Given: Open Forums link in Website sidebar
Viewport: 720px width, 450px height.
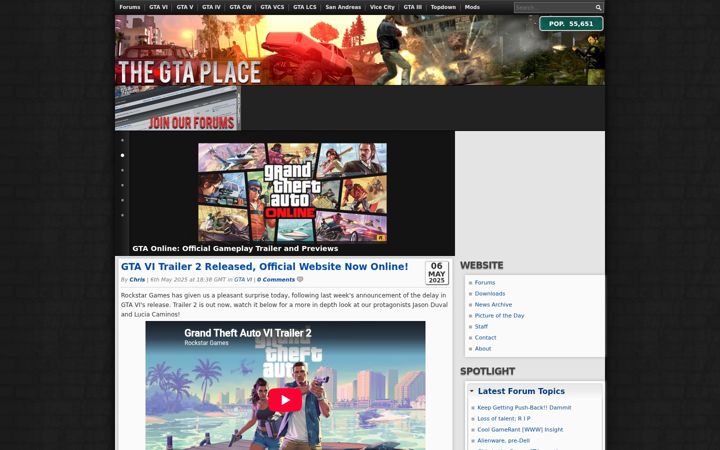Looking at the screenshot, I should point(485,282).
